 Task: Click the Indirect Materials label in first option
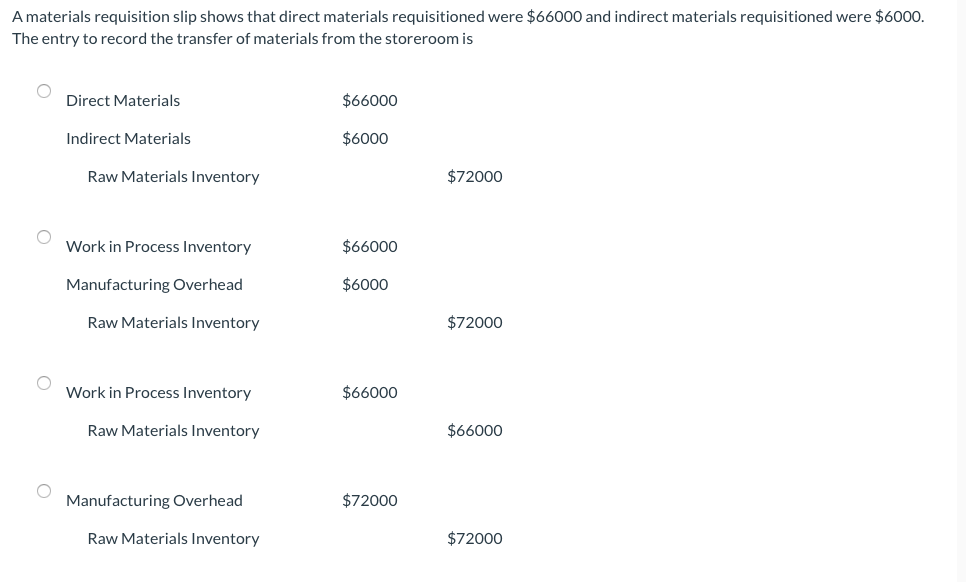(128, 138)
